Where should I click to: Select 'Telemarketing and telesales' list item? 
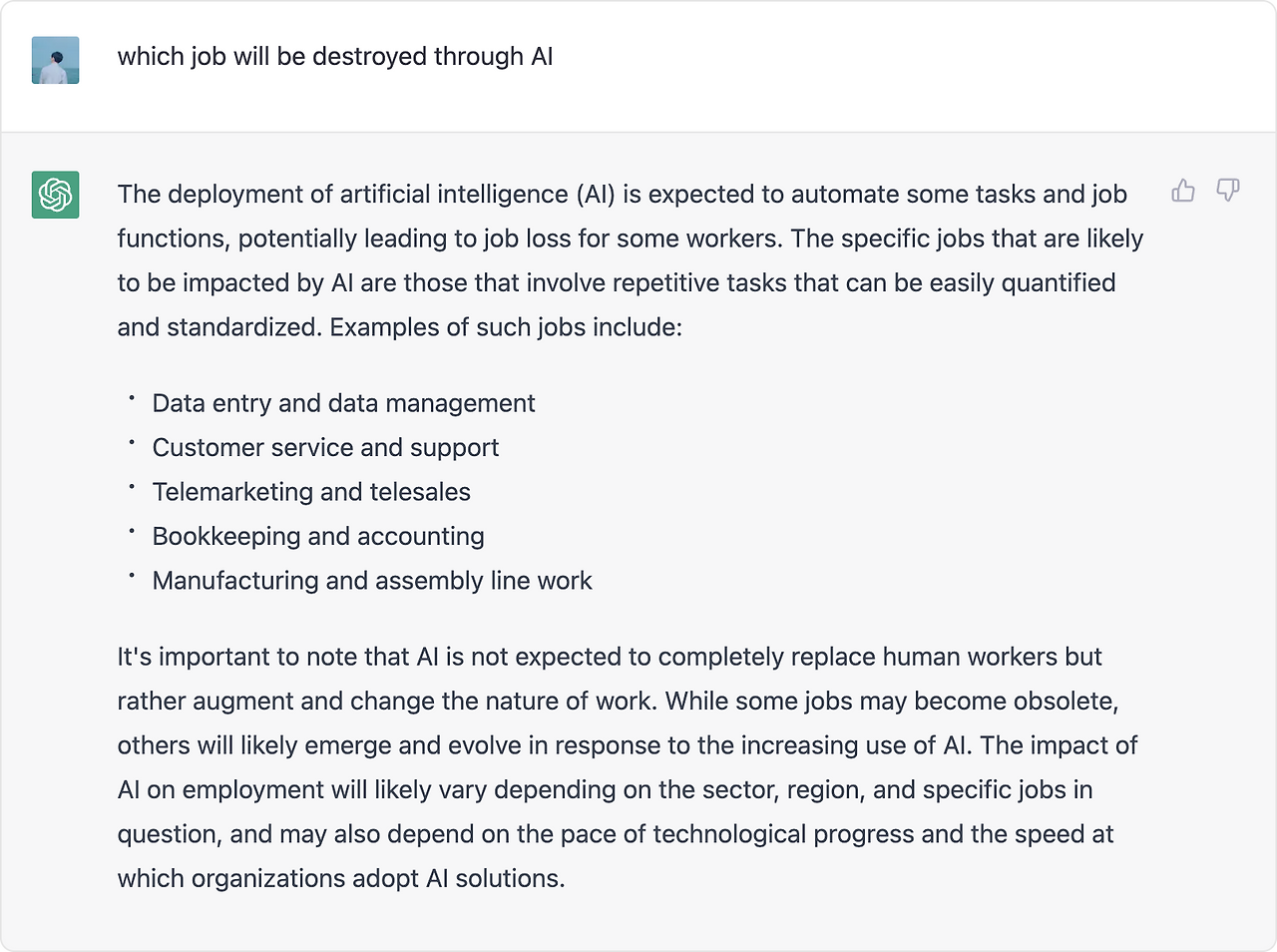click(x=311, y=492)
